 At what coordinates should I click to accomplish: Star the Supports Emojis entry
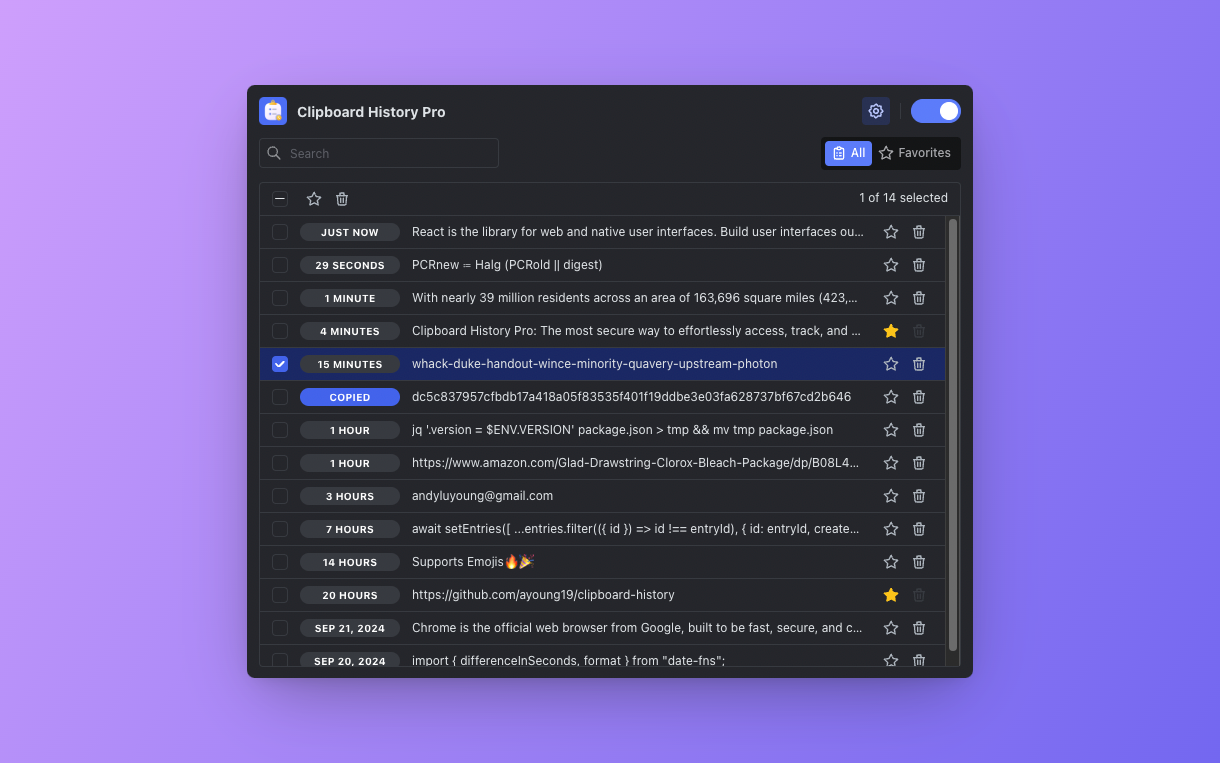coord(891,562)
